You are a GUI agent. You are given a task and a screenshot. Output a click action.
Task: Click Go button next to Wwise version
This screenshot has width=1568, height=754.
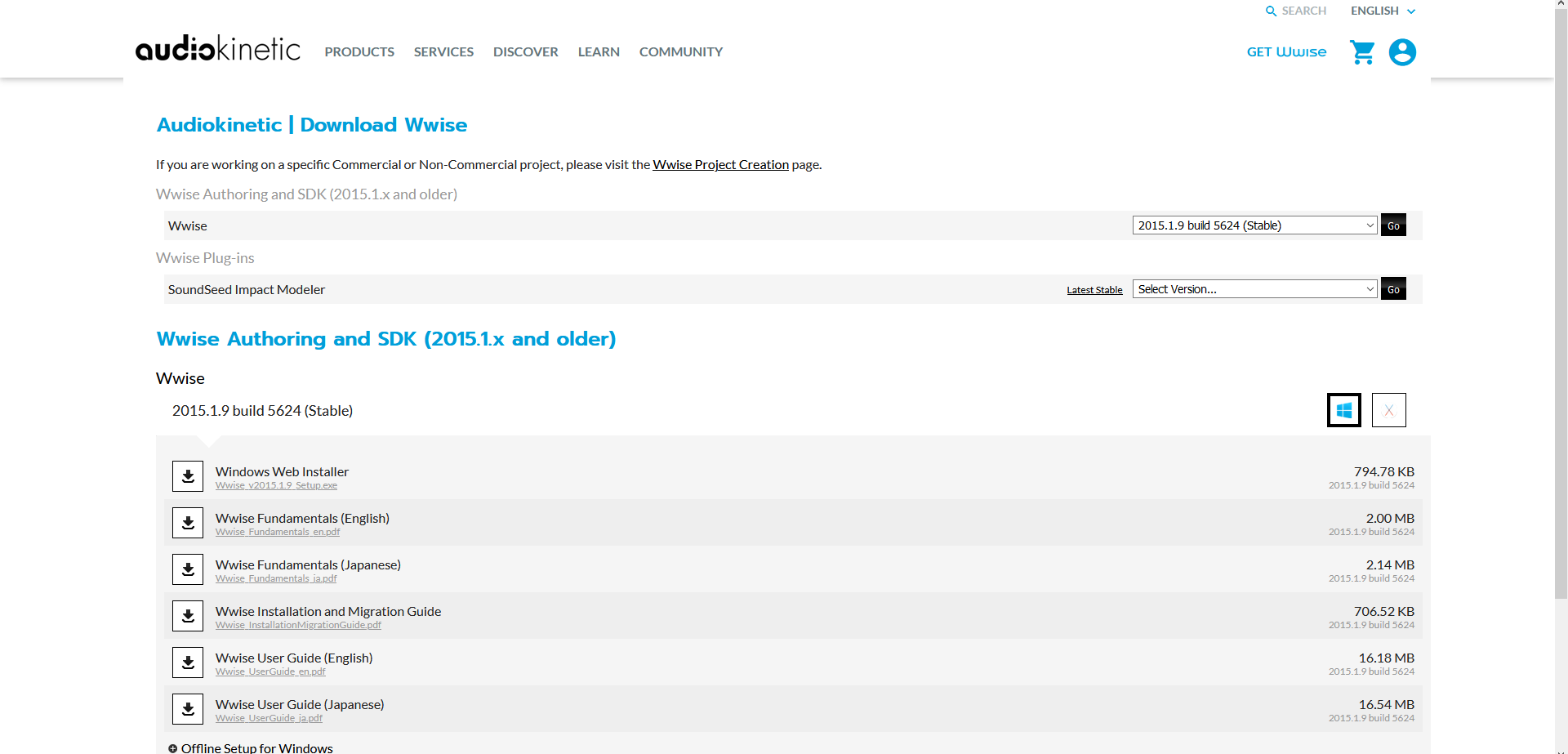[1393, 225]
